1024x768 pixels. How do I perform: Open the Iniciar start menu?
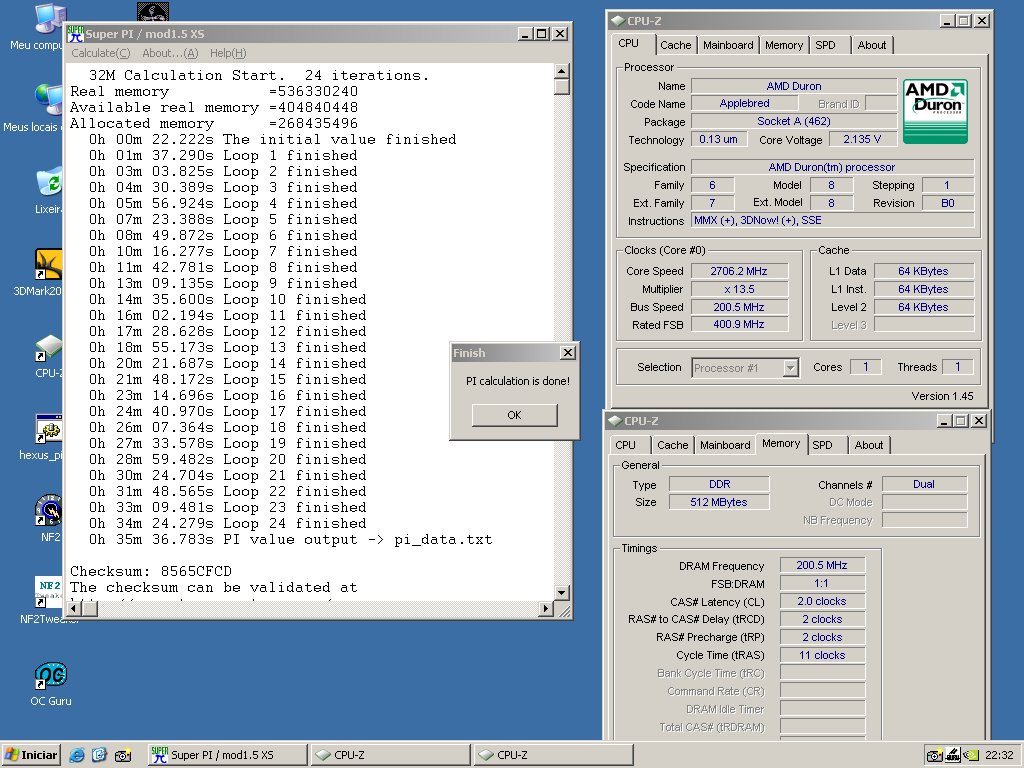click(31, 755)
